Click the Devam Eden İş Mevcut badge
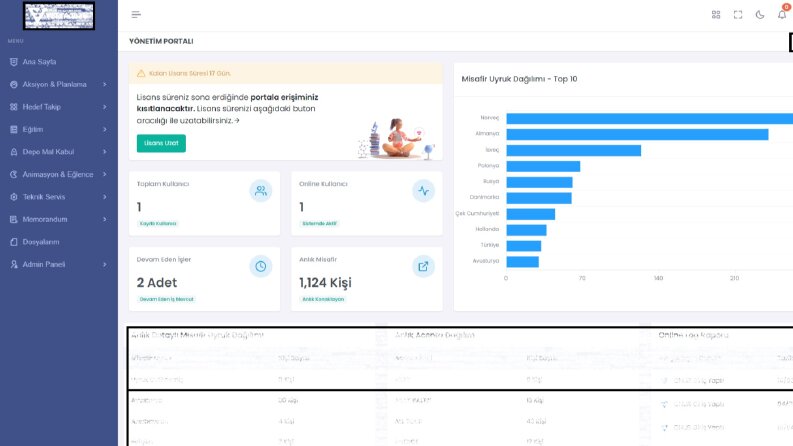The height and width of the screenshot is (446, 793). pos(166,299)
